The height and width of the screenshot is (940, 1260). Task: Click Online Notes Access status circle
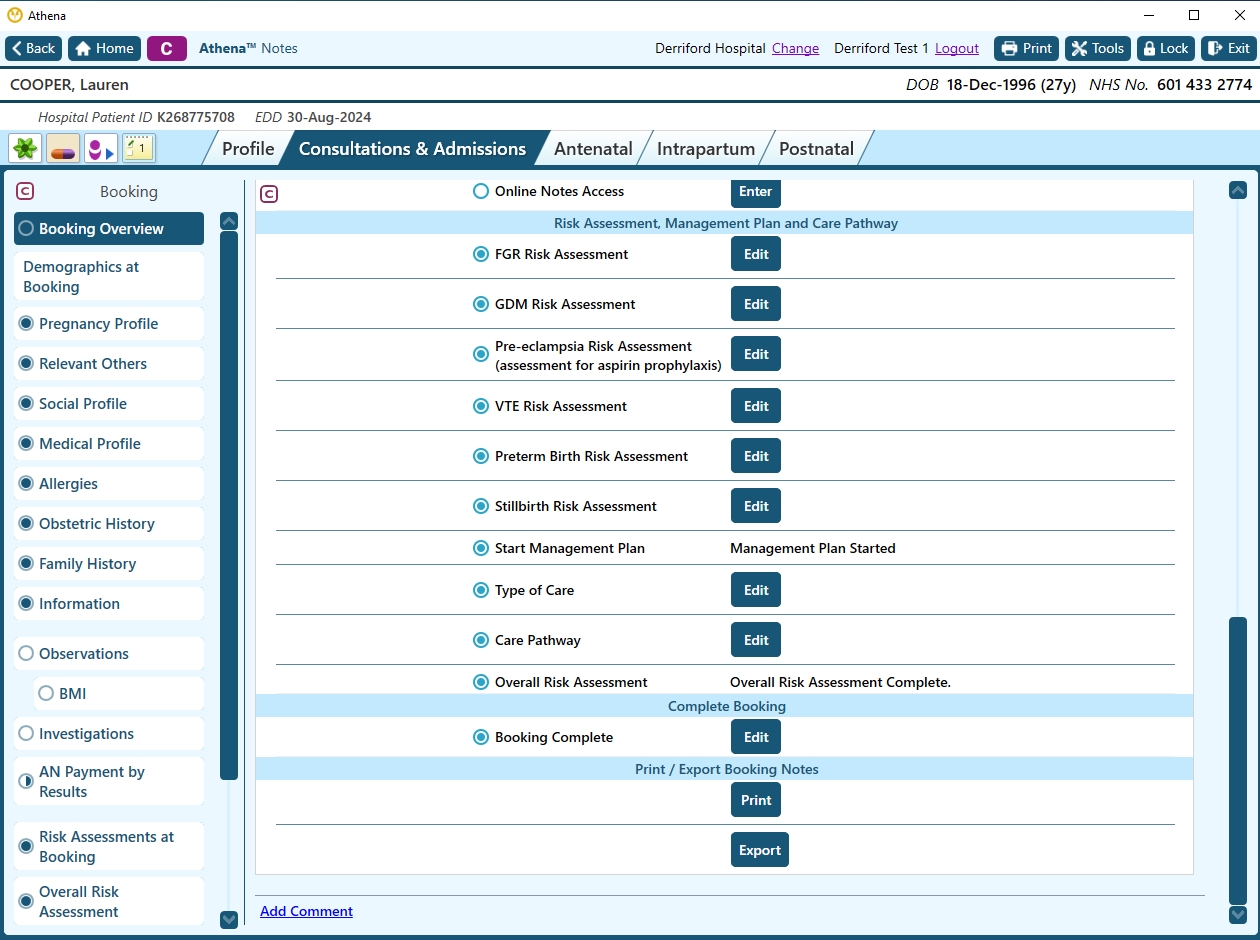pyautogui.click(x=481, y=191)
